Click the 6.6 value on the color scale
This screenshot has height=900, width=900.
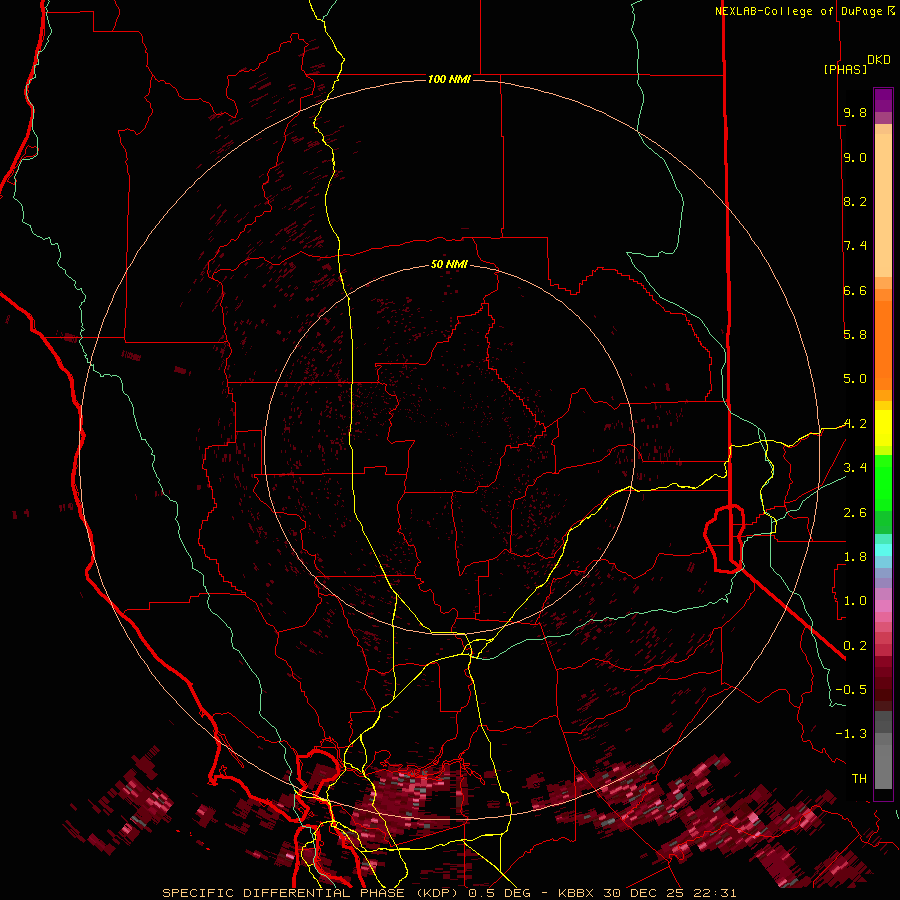[x=855, y=290]
